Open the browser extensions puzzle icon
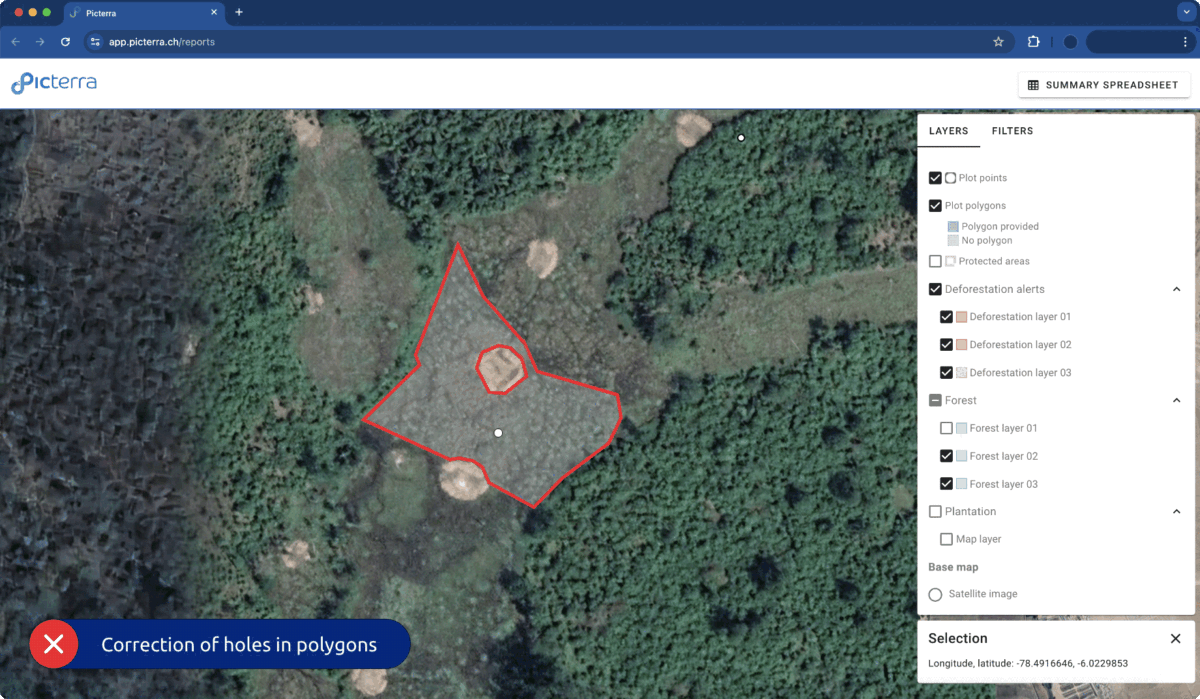The width and height of the screenshot is (1200, 699). pos(1033,42)
